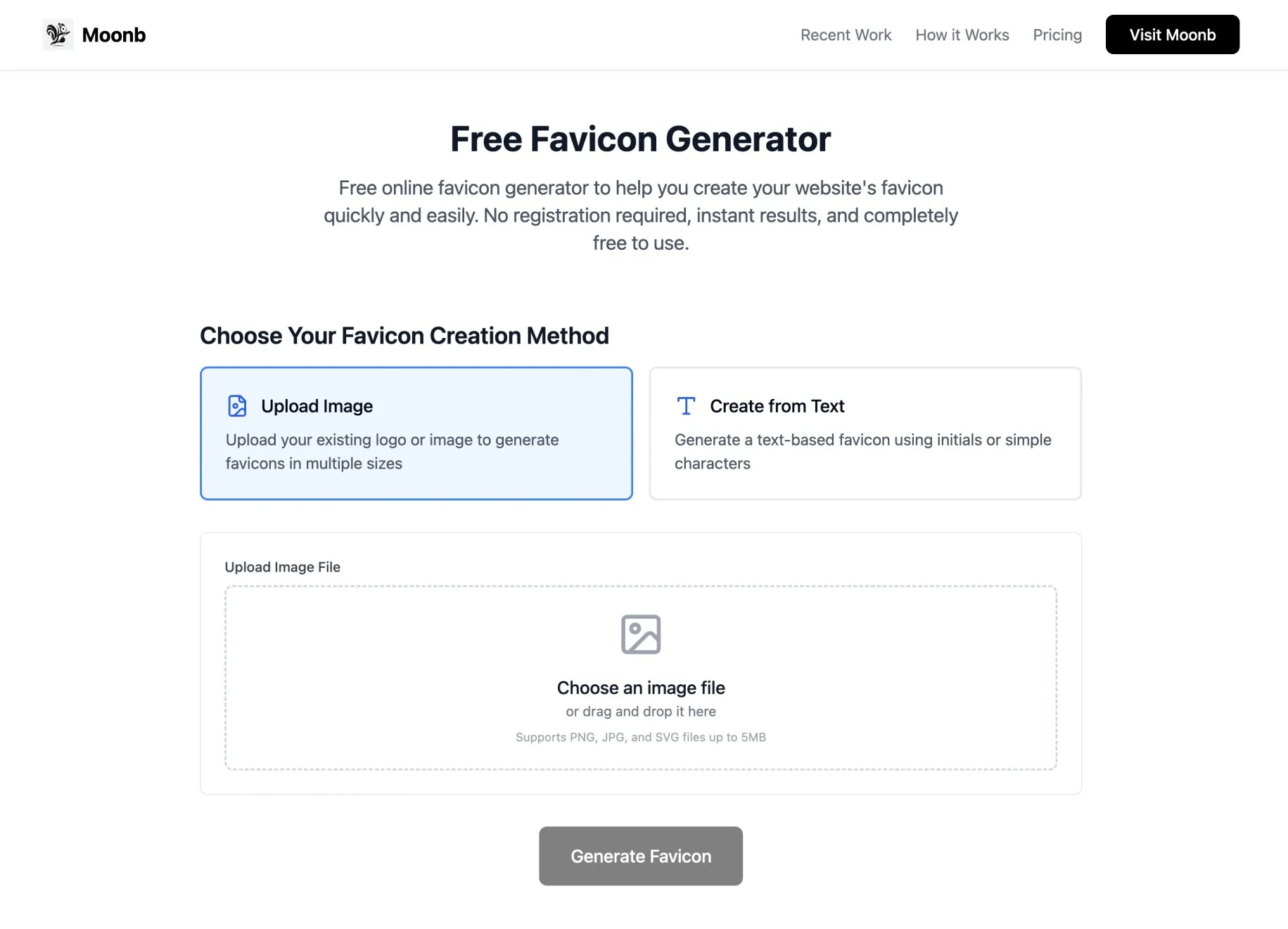Viewport: 1288px width, 929px height.
Task: Click the Moonb squirrel logo icon
Action: [x=57, y=34]
